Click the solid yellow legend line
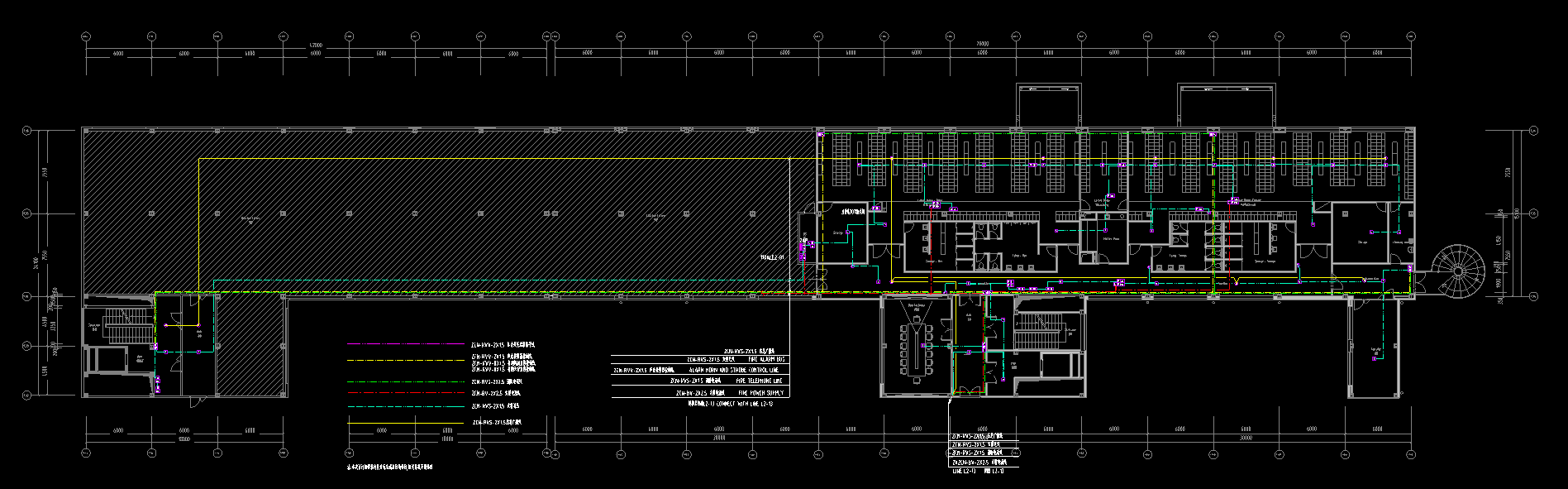The width and height of the screenshot is (1568, 489). pyautogui.click(x=405, y=422)
